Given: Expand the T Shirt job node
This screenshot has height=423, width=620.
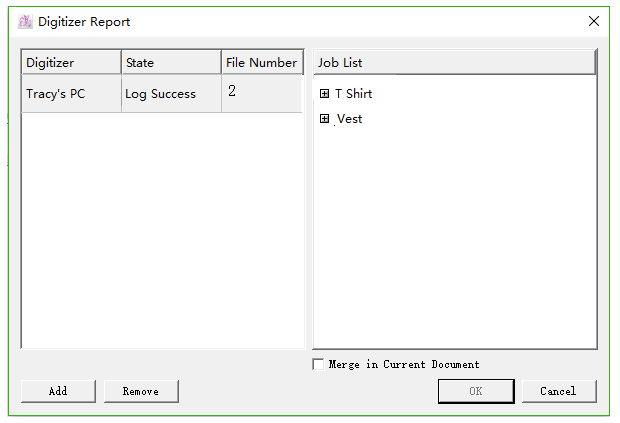Looking at the screenshot, I should click(x=324, y=94).
